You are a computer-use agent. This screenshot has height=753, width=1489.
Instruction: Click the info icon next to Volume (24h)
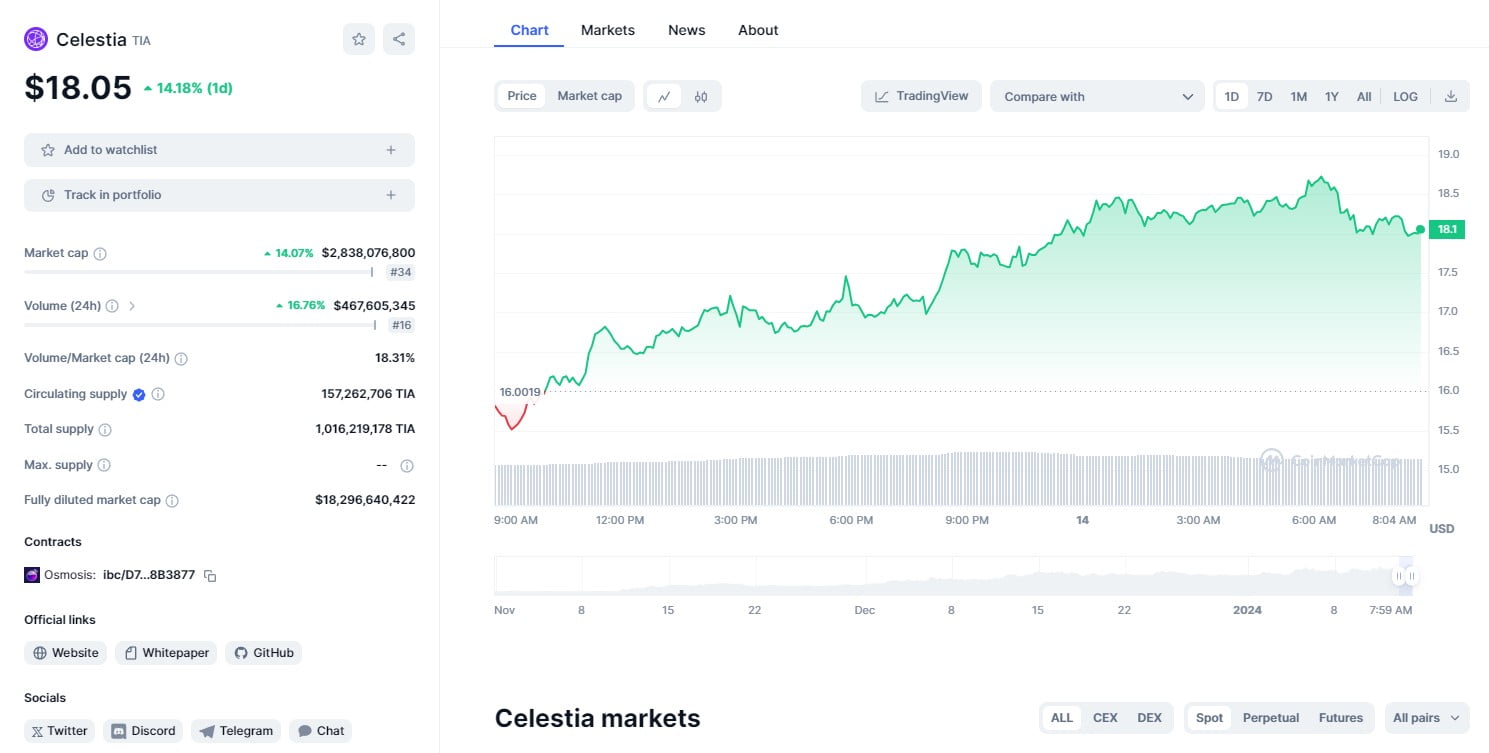pyautogui.click(x=112, y=306)
